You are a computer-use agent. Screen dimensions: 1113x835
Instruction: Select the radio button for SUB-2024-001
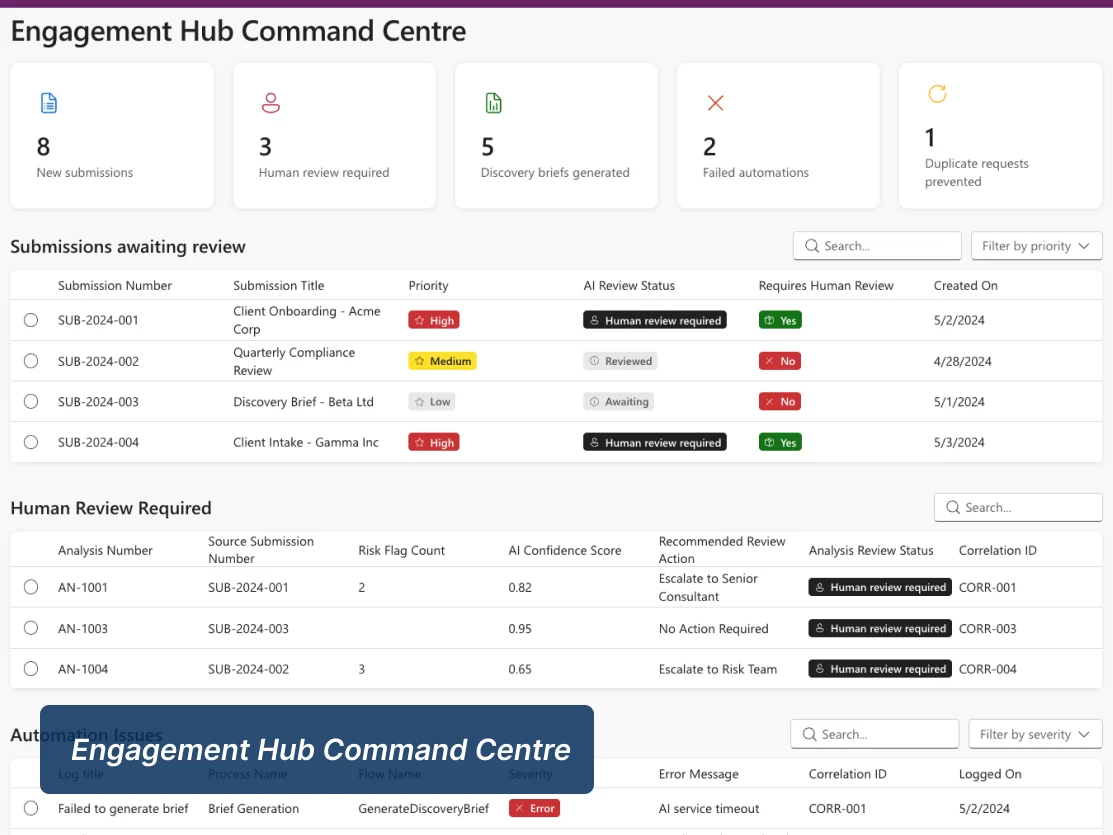pos(31,320)
